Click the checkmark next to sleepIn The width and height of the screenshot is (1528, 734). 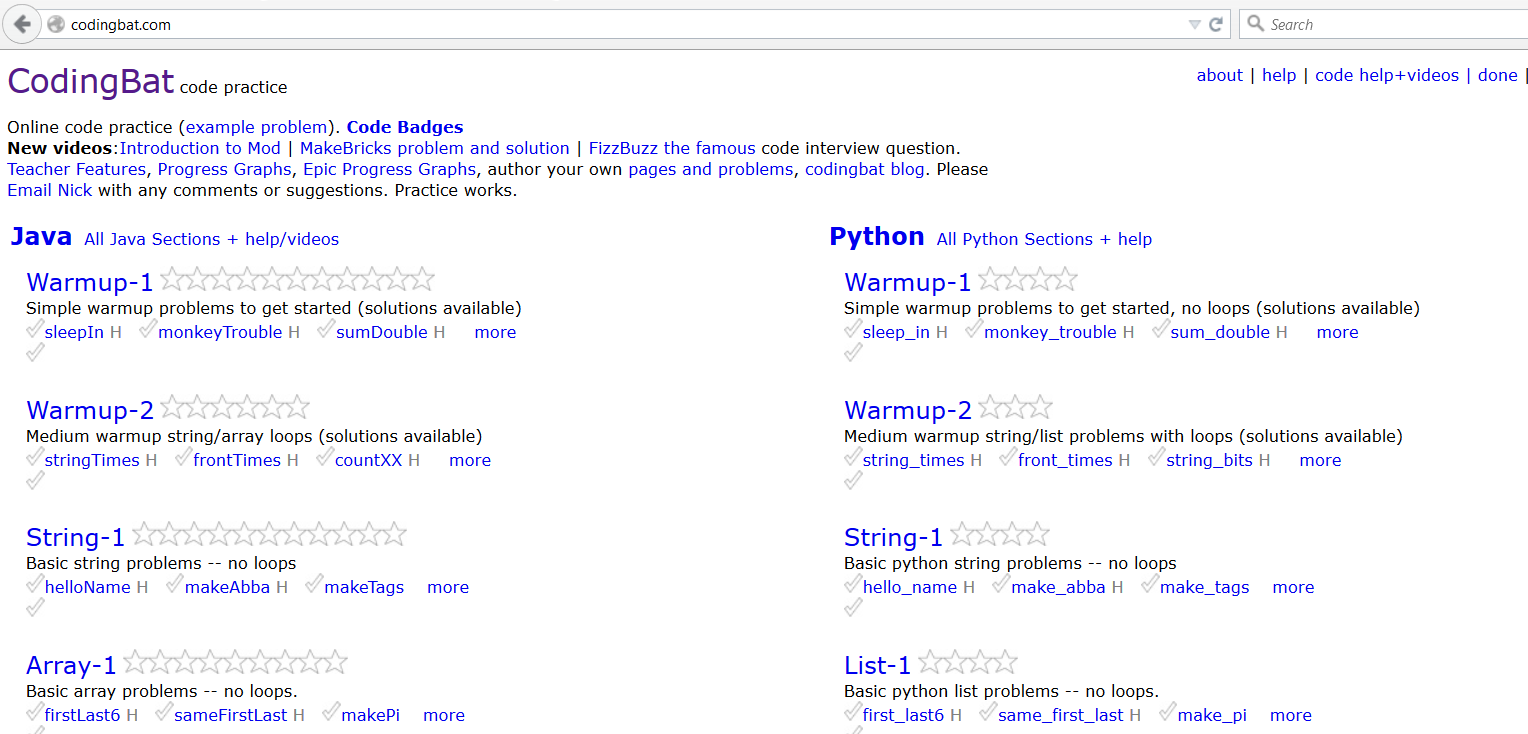click(x=35, y=330)
